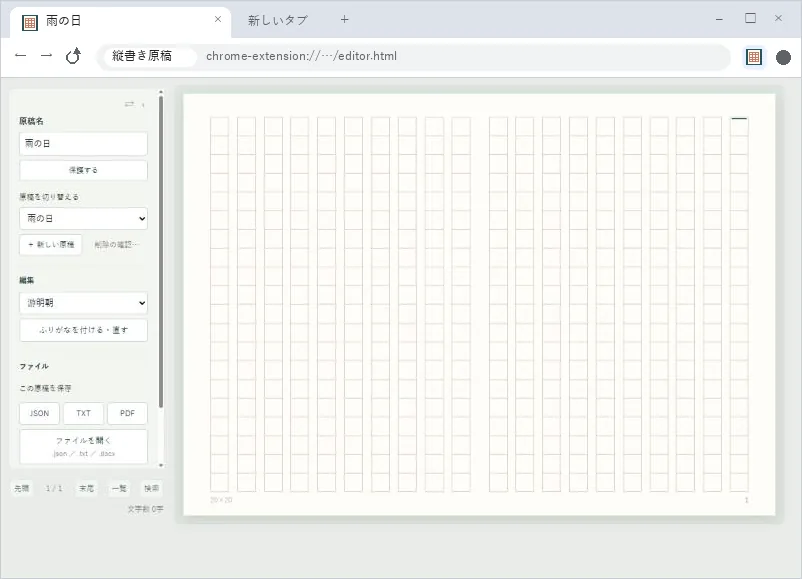
Task: Click the browser back arrow
Action: [x=20, y=55]
